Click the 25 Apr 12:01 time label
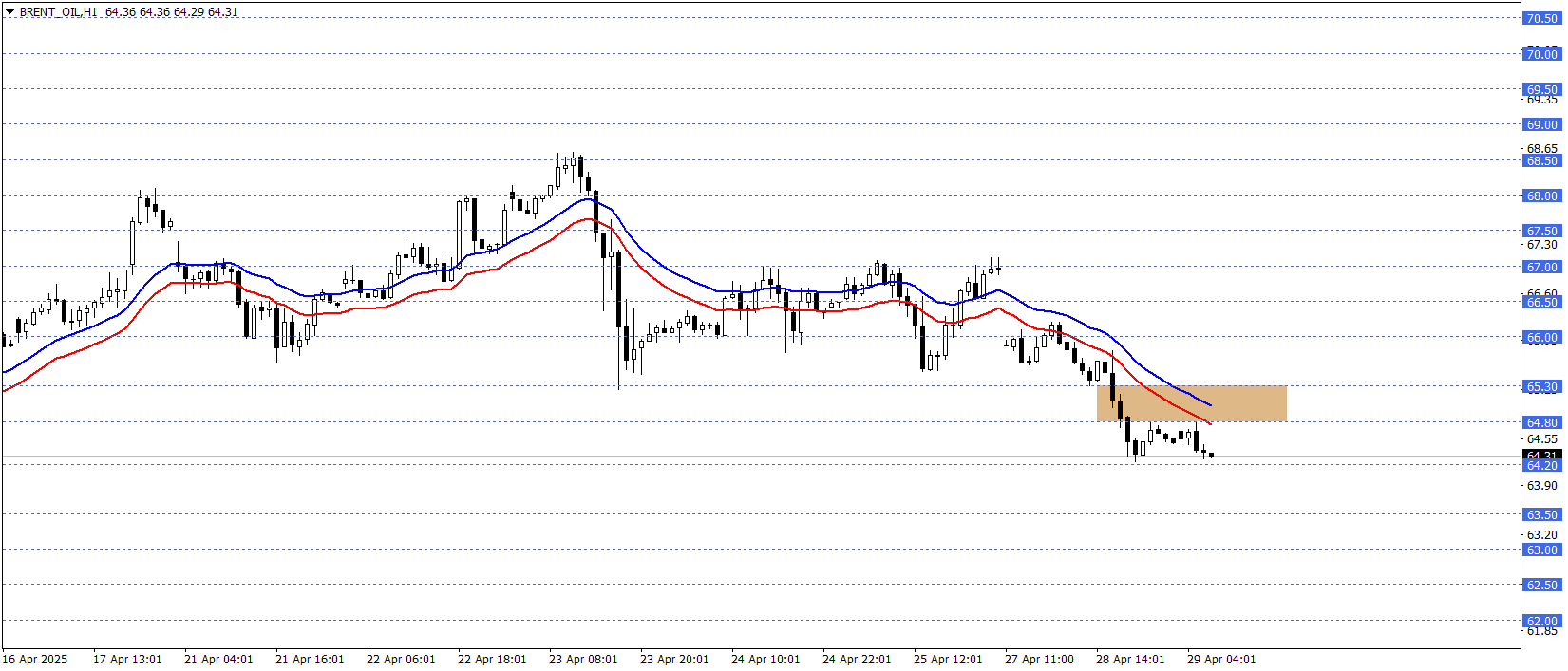 948,660
